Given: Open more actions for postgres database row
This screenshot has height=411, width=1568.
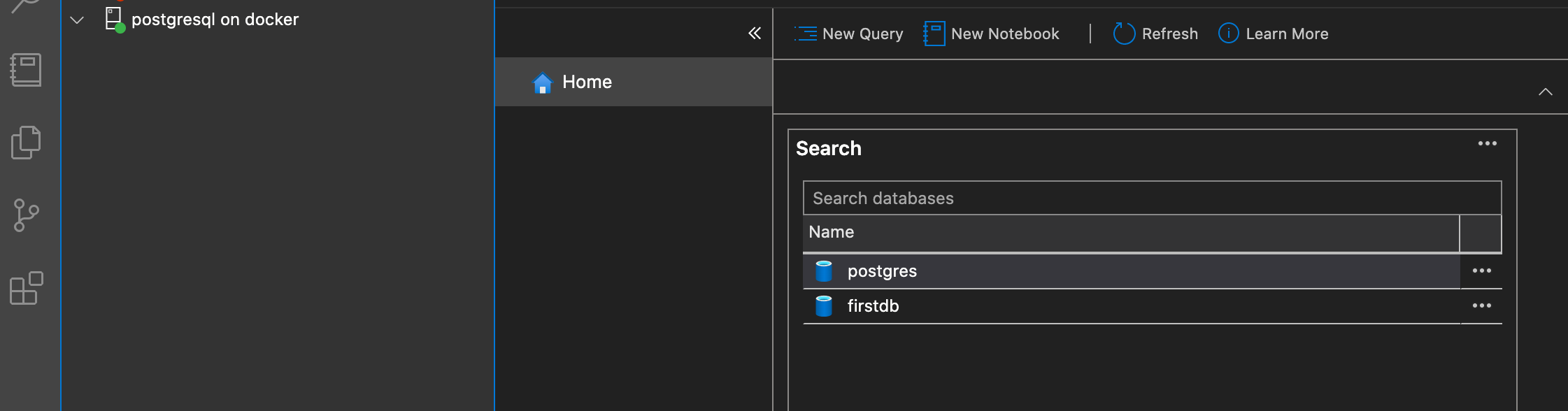Looking at the screenshot, I should pyautogui.click(x=1481, y=271).
